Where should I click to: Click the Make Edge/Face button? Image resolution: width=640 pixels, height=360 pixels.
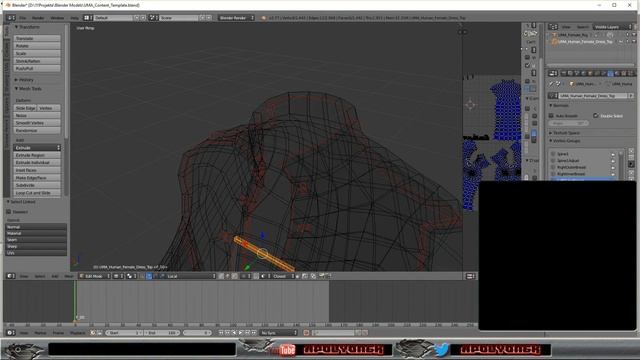(37, 178)
